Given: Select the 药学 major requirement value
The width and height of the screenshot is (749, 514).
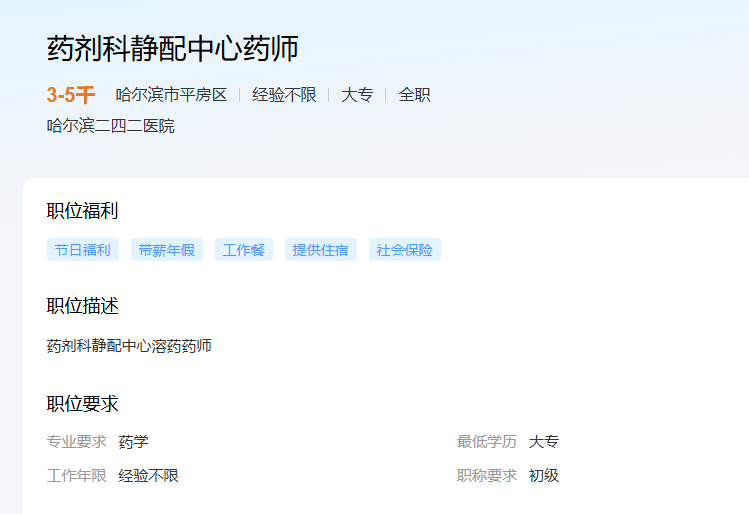Looking at the screenshot, I should 133,442.
